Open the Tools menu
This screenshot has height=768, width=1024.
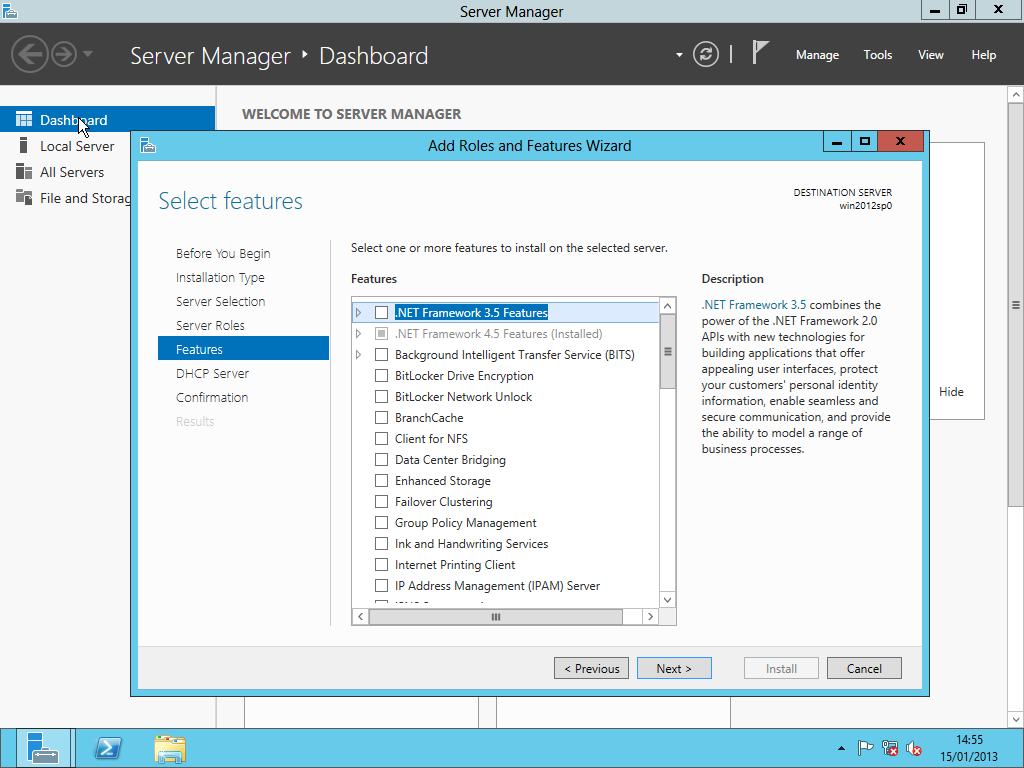[877, 55]
